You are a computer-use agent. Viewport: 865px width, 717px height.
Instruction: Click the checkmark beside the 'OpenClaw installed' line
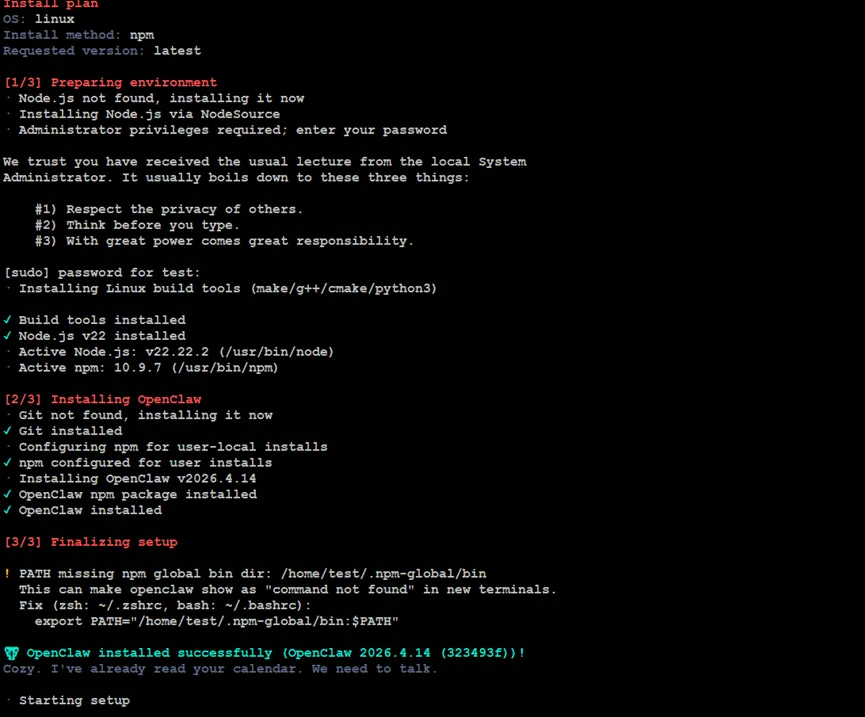(7, 510)
